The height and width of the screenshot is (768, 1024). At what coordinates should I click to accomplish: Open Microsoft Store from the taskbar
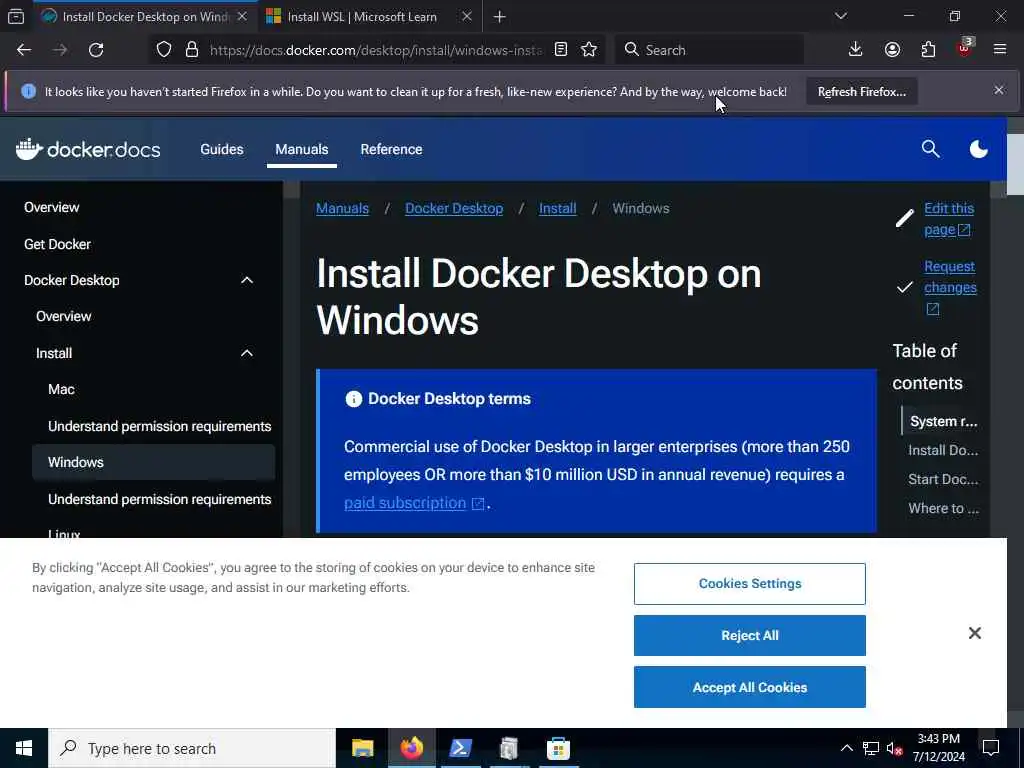point(558,748)
